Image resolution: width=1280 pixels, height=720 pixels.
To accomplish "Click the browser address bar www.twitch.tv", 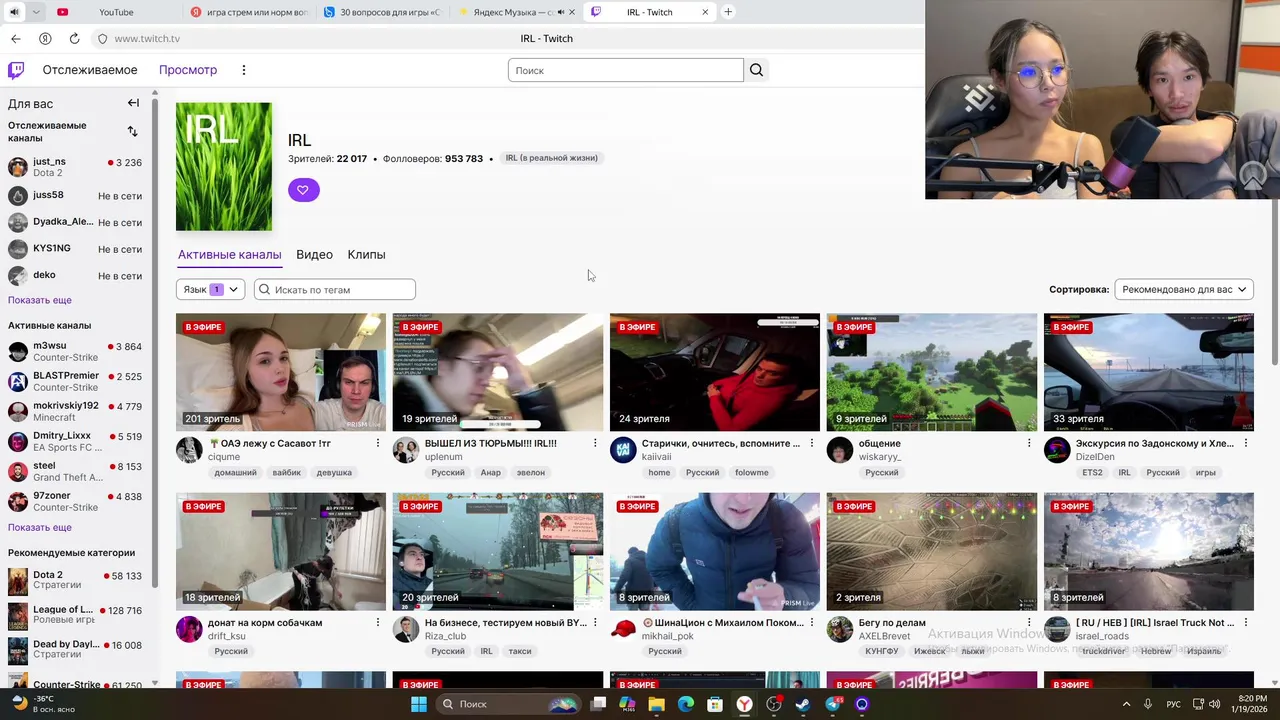I will (x=147, y=38).
